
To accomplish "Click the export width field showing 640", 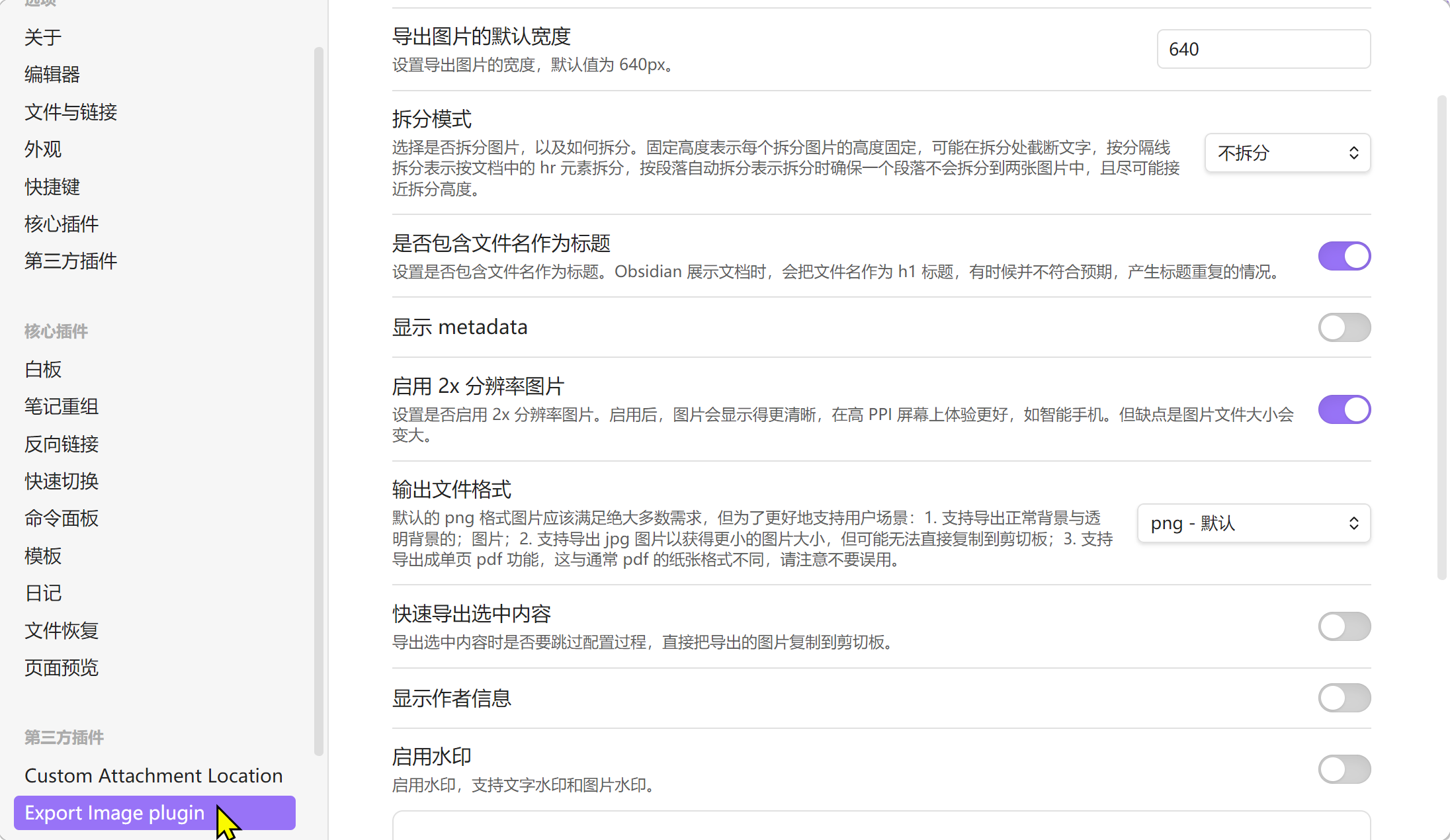I will (1263, 49).
